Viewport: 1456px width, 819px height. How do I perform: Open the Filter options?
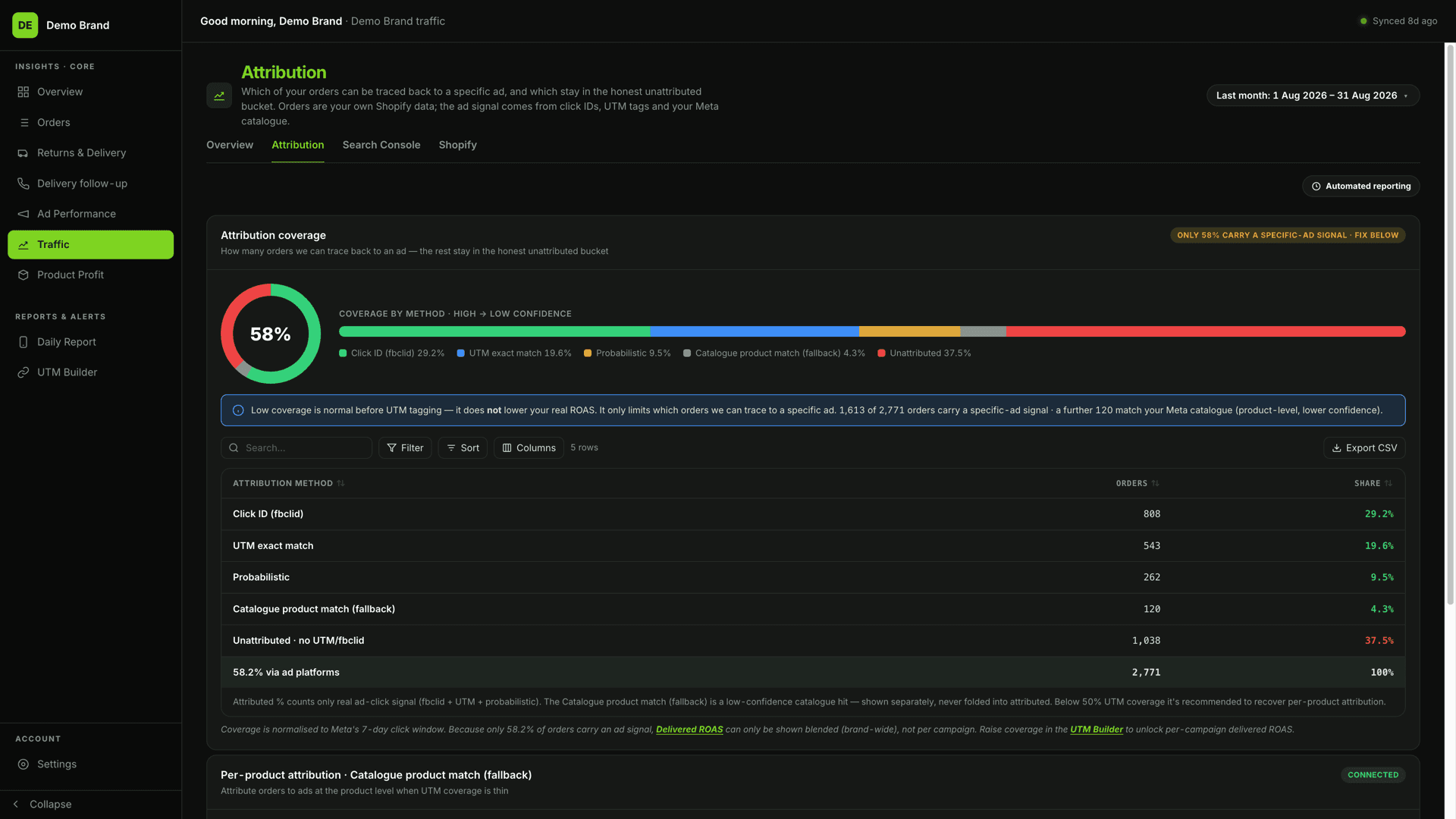405,448
